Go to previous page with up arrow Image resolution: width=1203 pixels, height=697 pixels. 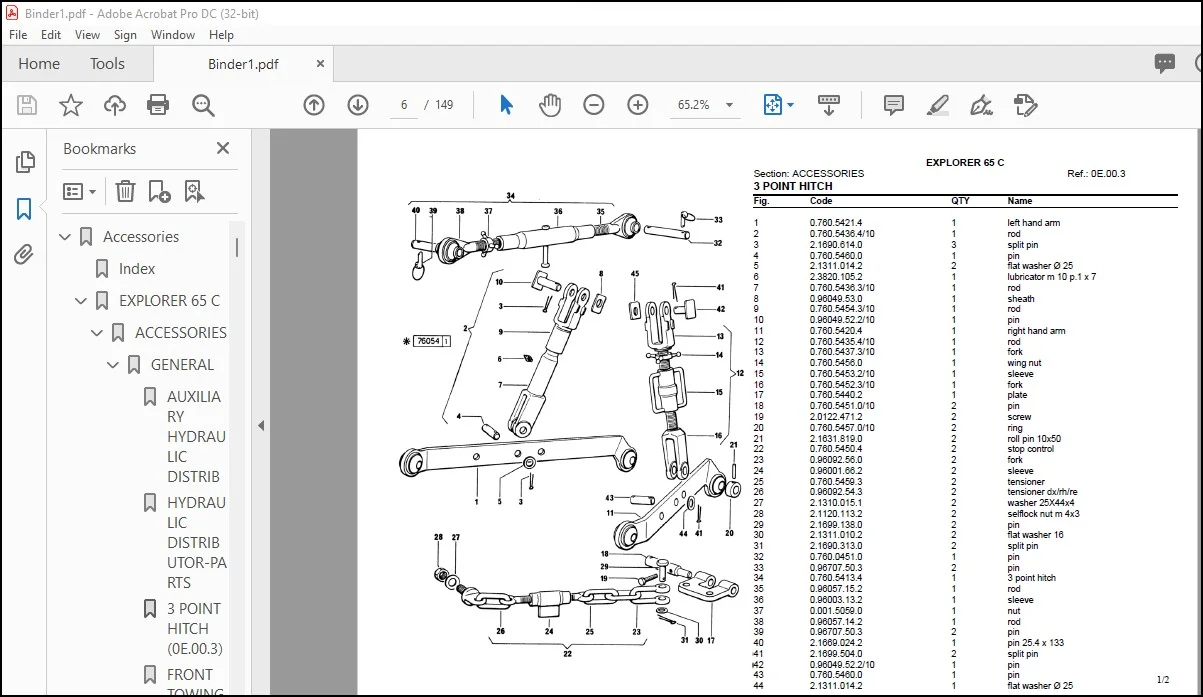pyautogui.click(x=314, y=105)
